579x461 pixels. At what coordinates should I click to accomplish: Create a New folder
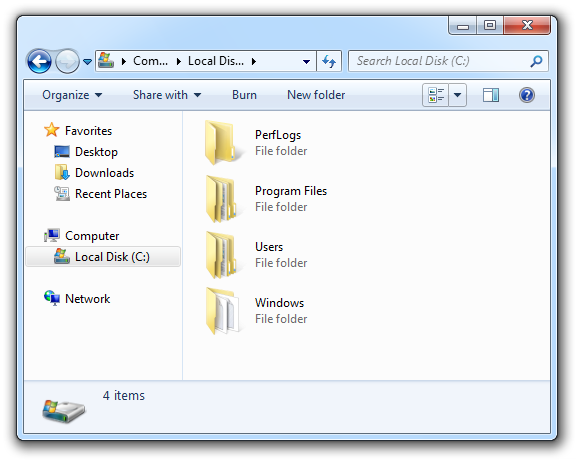[x=316, y=95]
